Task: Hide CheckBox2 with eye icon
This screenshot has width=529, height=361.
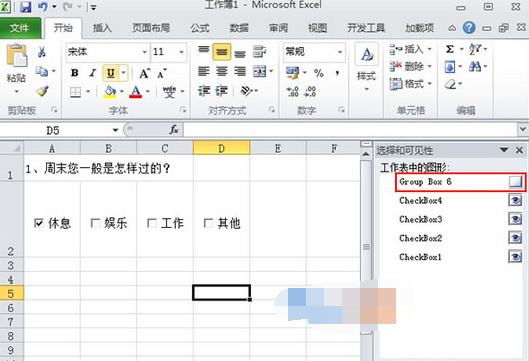Action: [515, 238]
